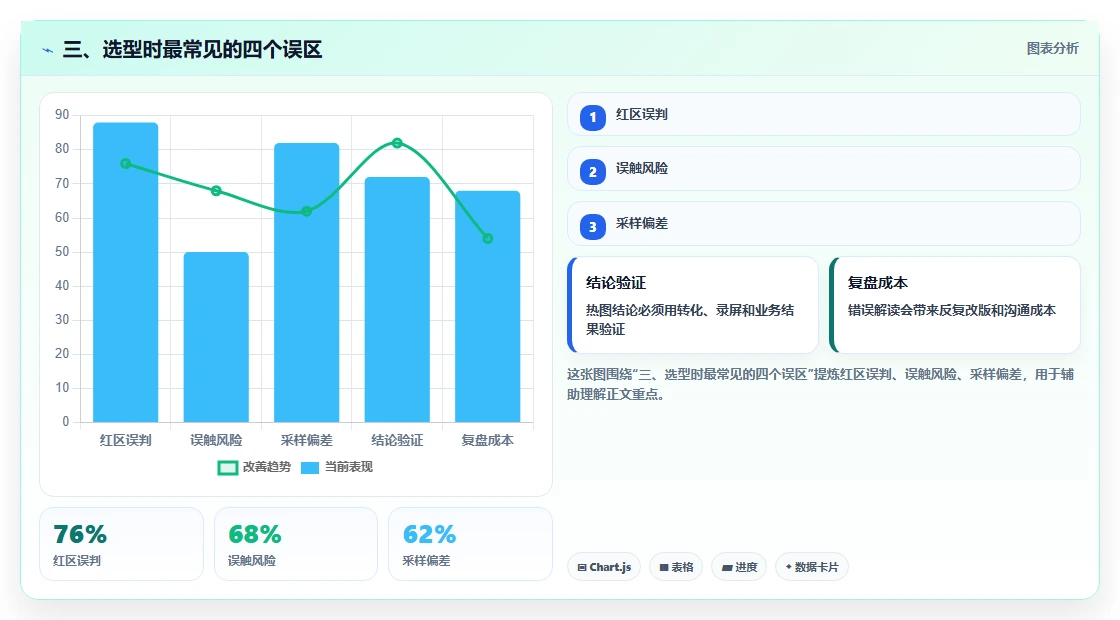The height and width of the screenshot is (620, 1120).
Task: Click the heading 三、选型时最常见的四个误区
Action: [193, 49]
